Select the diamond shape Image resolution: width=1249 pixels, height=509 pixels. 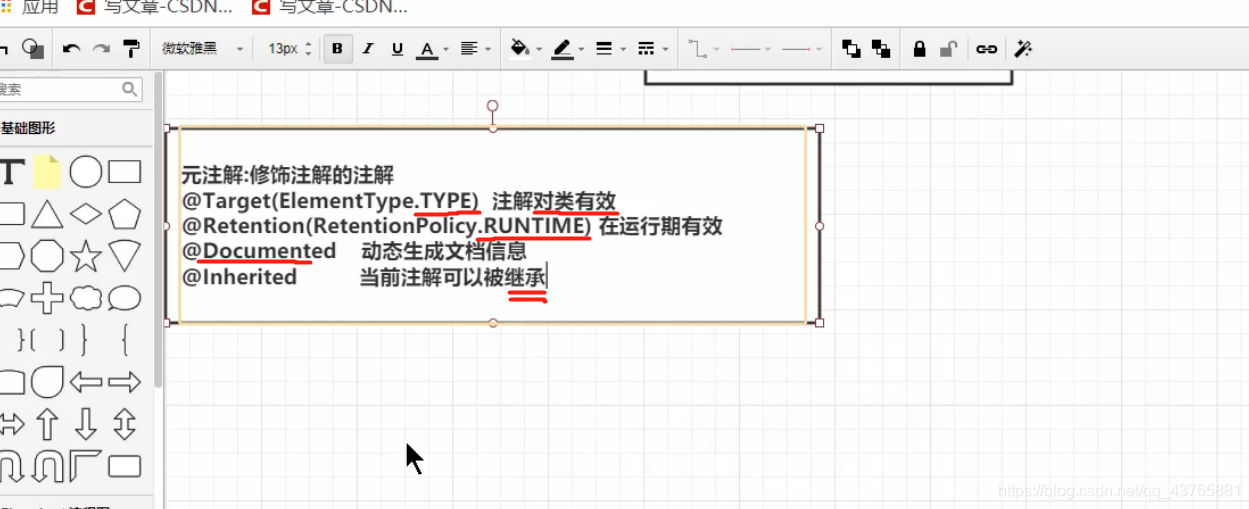click(86, 214)
